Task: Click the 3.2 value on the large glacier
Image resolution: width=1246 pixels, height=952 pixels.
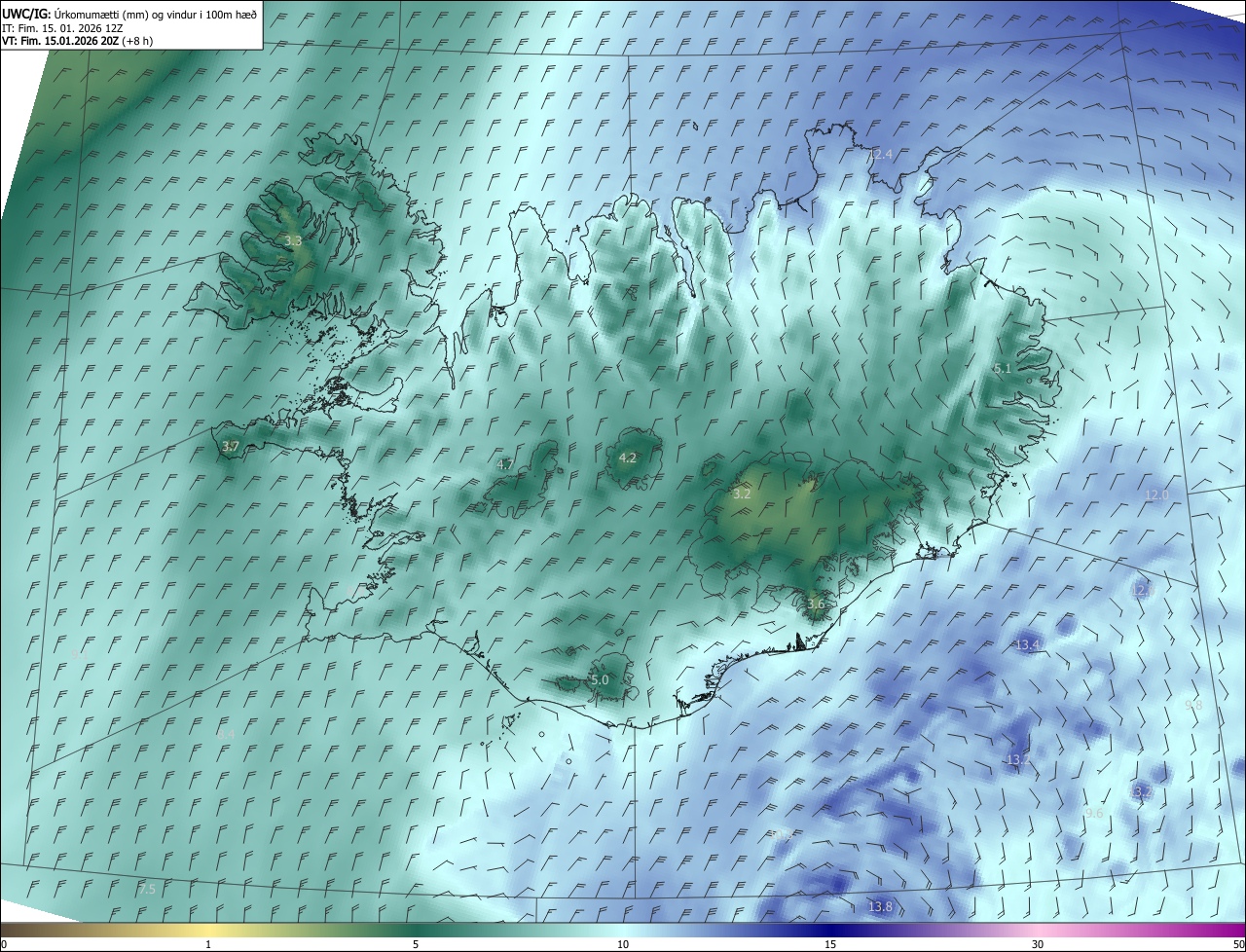Action: 742,494
